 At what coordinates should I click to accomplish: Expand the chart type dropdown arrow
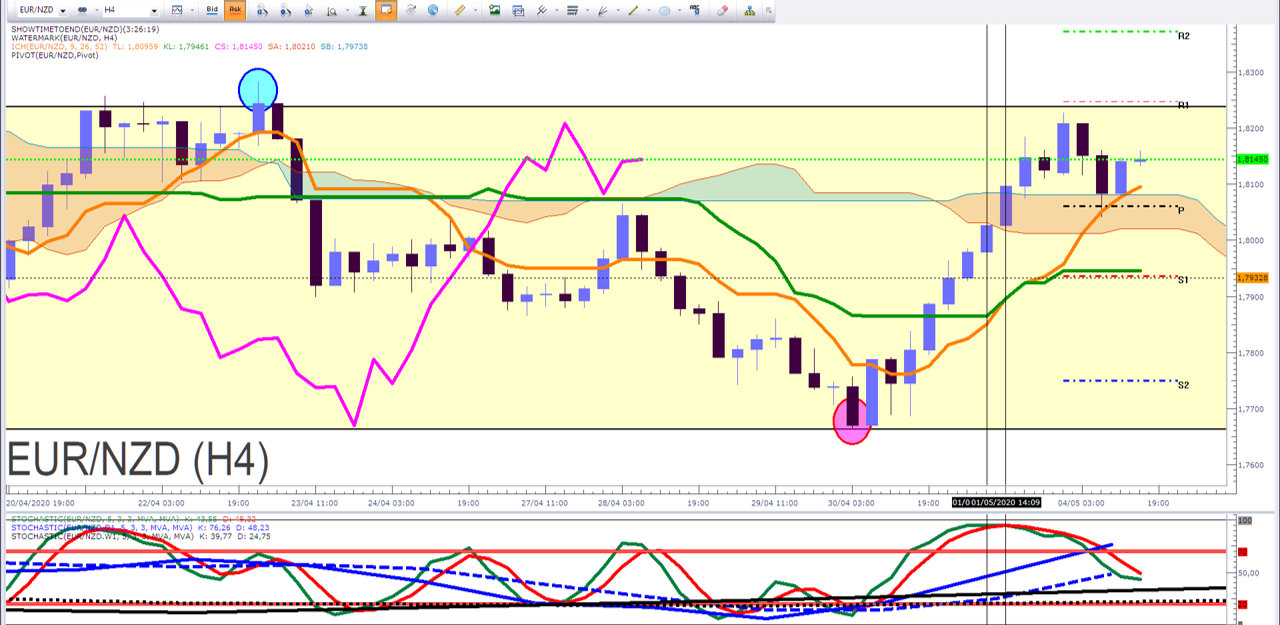point(192,10)
